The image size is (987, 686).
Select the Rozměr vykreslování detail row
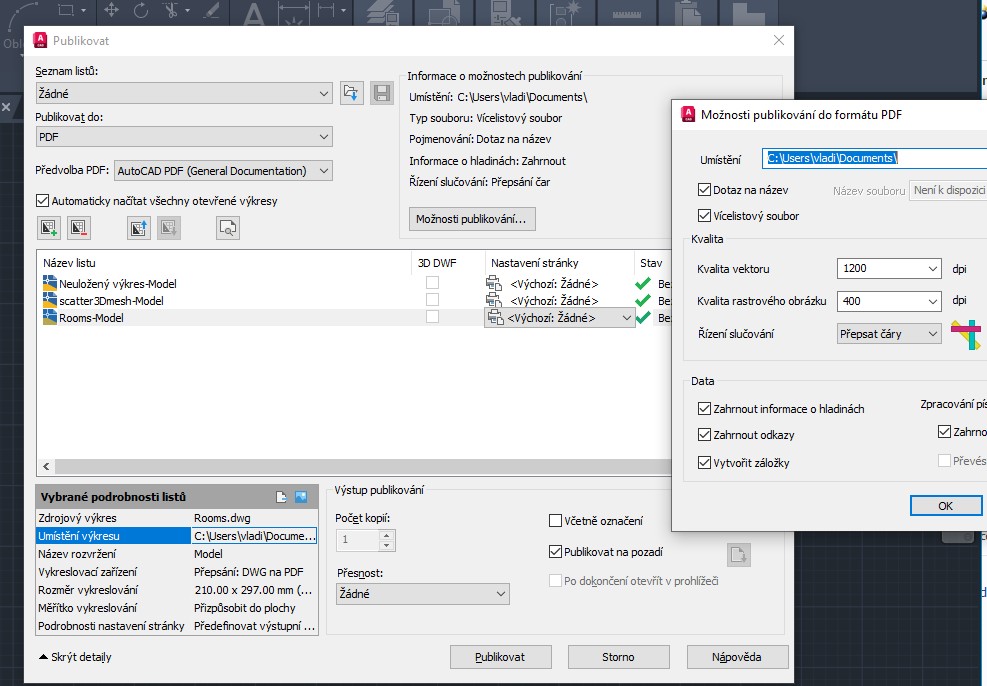[x=177, y=590]
